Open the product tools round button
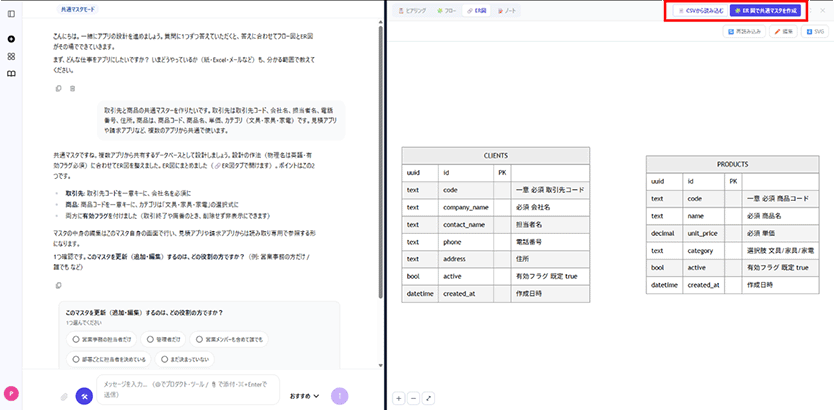This screenshot has height=410, width=834. (x=84, y=396)
